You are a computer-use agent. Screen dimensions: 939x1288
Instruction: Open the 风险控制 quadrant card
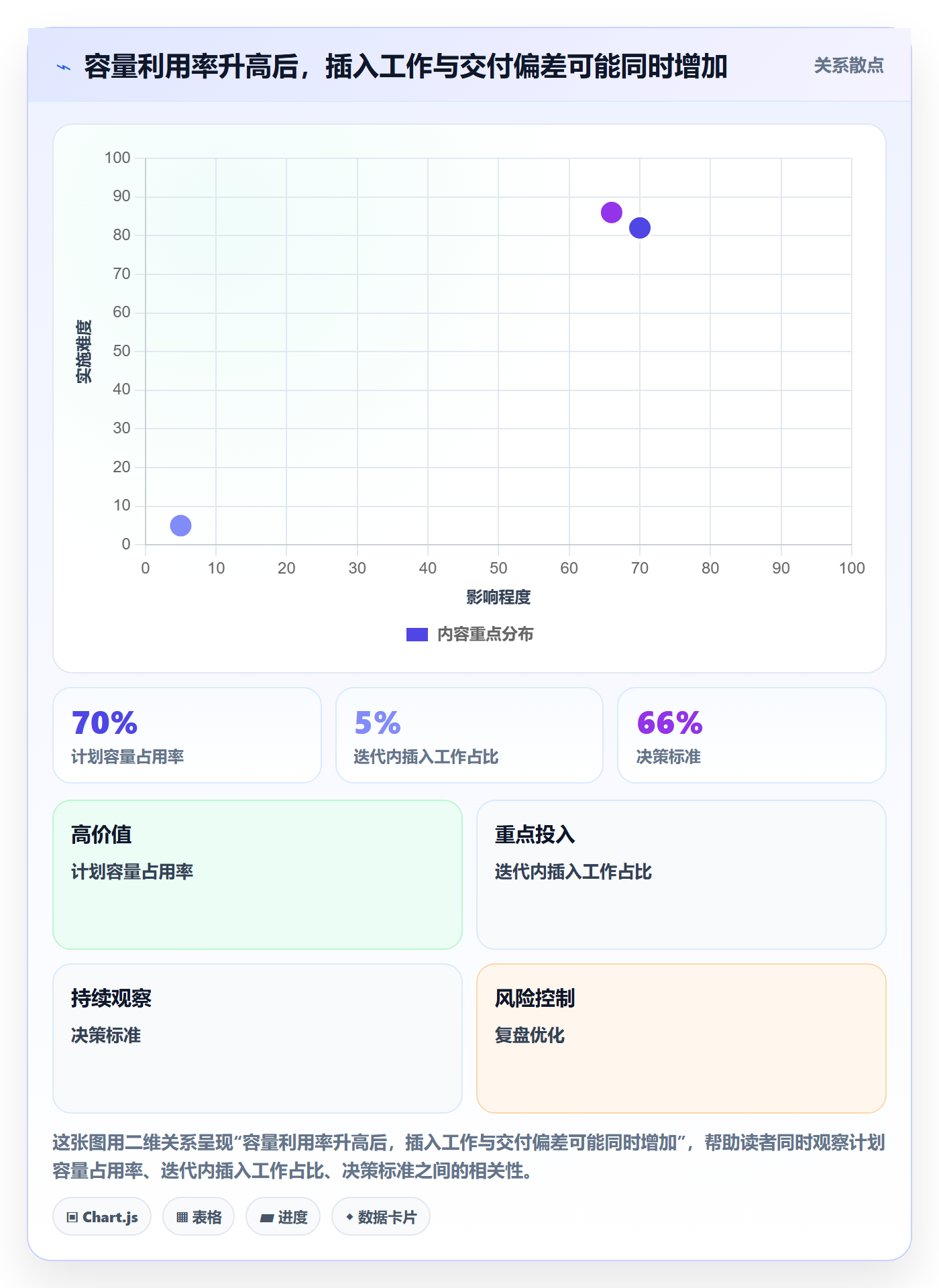pyautogui.click(x=681, y=1038)
